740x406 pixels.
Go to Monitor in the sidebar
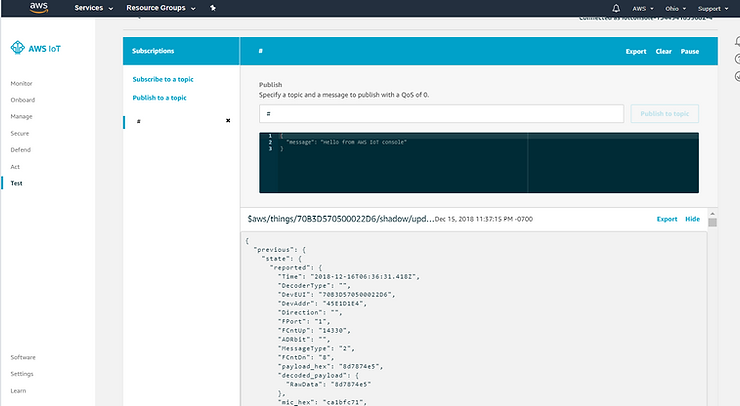point(22,84)
